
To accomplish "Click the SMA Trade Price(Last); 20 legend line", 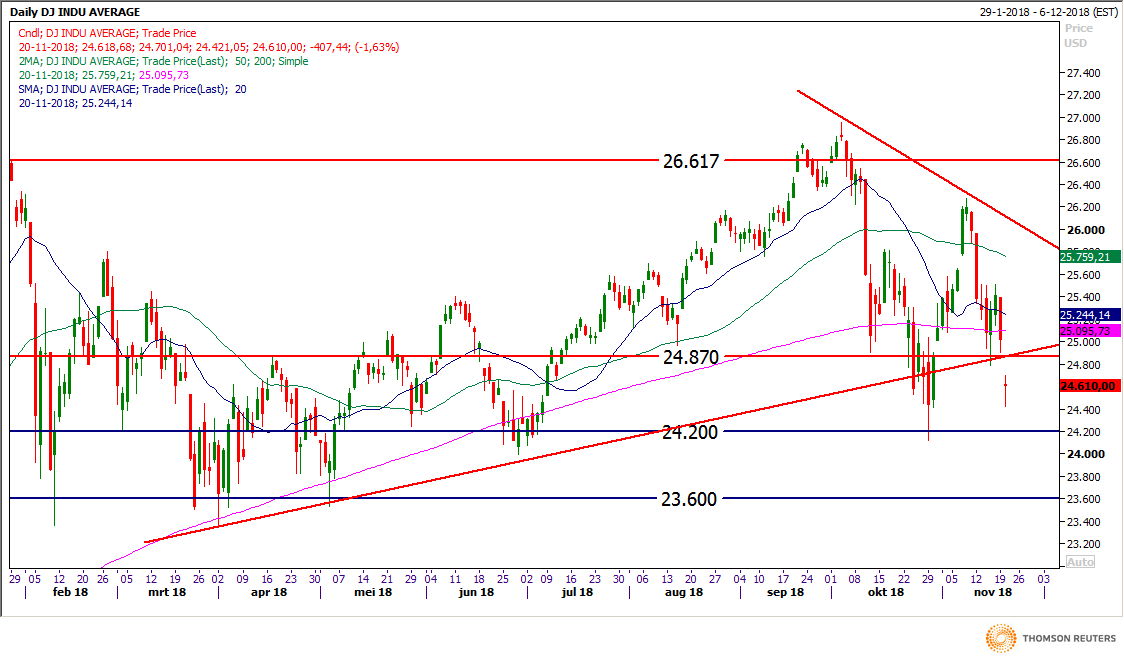I will pos(133,89).
